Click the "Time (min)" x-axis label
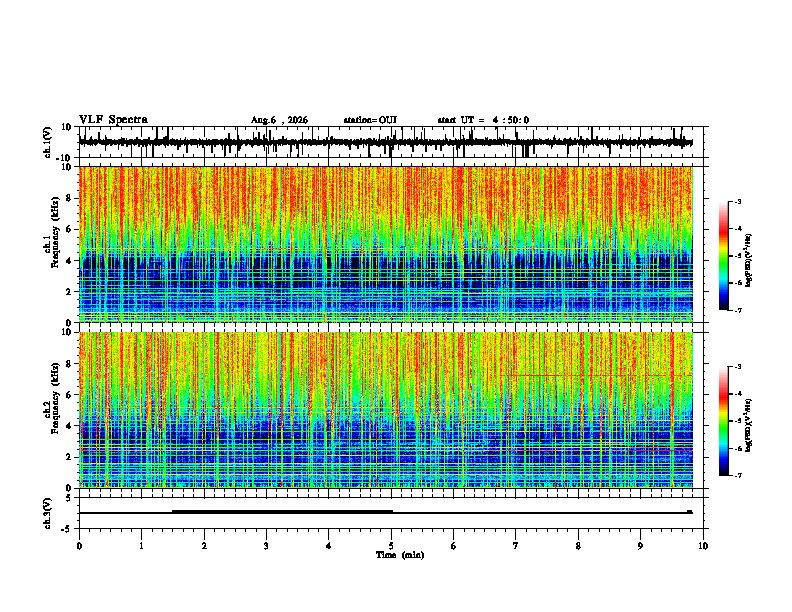Viewport: 792px width, 612px height. pos(400,555)
